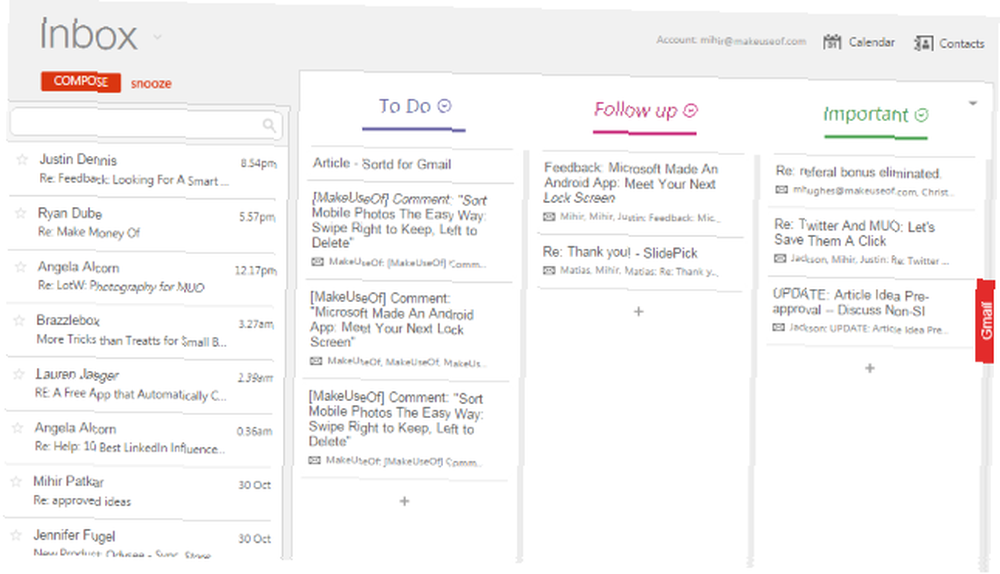Click the Calendar text link

click(x=872, y=42)
